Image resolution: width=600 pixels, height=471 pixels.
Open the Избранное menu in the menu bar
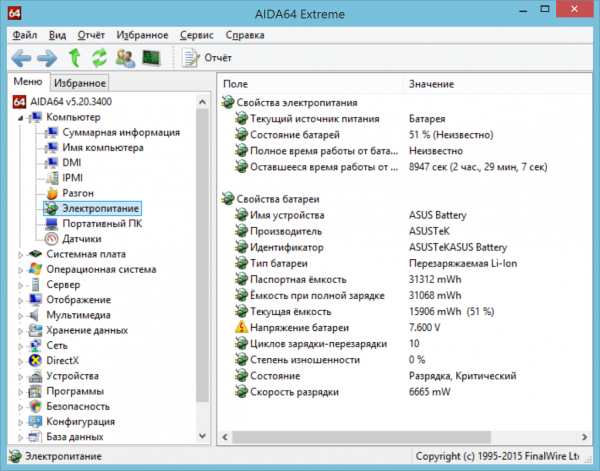point(142,35)
